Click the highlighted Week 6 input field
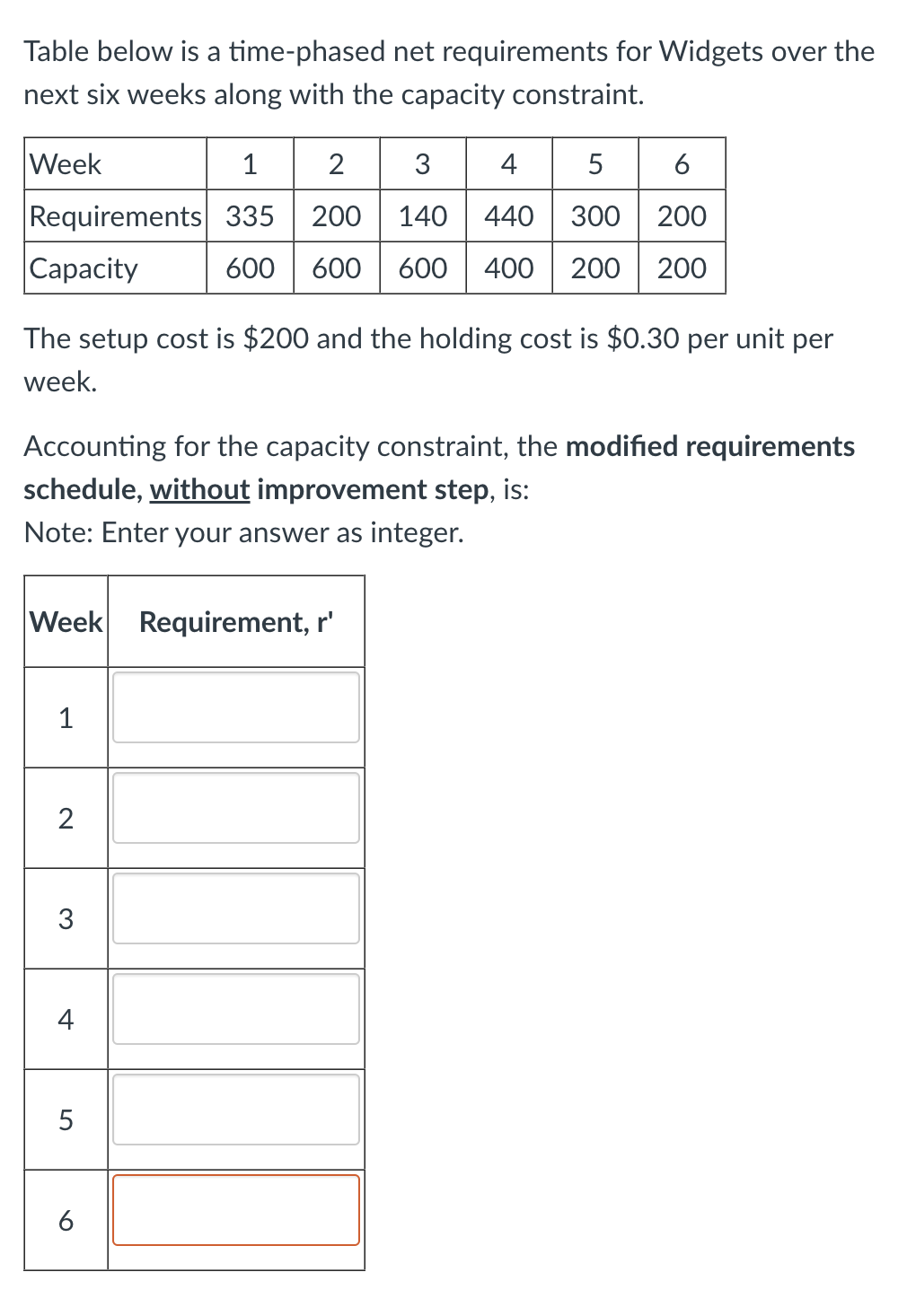The height and width of the screenshot is (1316, 907). [235, 1211]
